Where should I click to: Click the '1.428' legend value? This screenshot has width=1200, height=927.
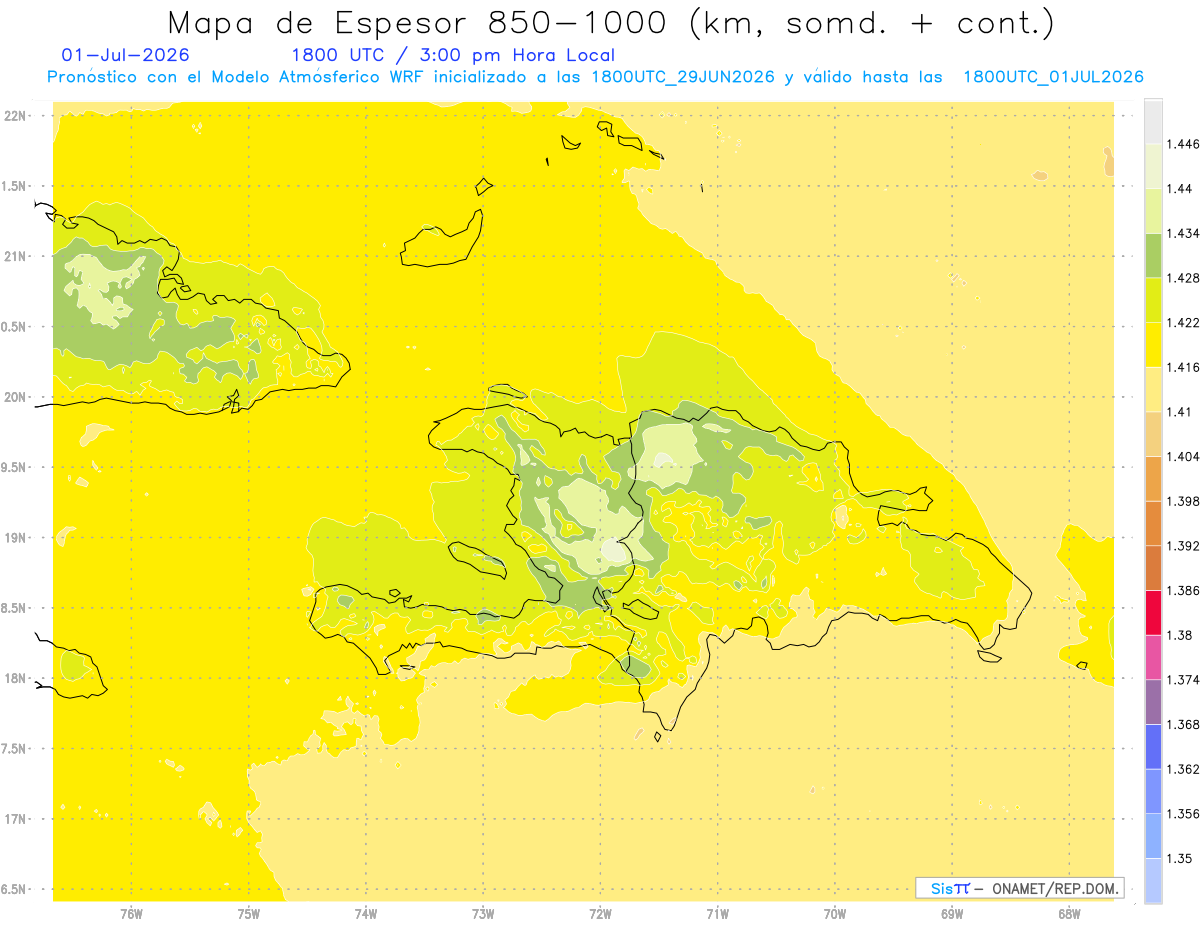coord(1183,278)
